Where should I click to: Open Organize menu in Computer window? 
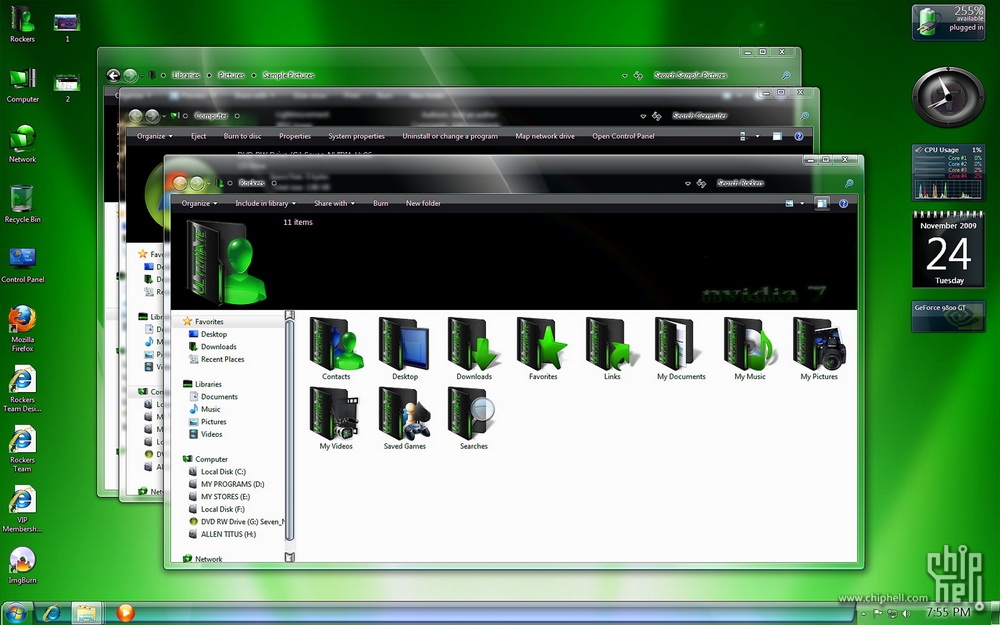(154, 136)
